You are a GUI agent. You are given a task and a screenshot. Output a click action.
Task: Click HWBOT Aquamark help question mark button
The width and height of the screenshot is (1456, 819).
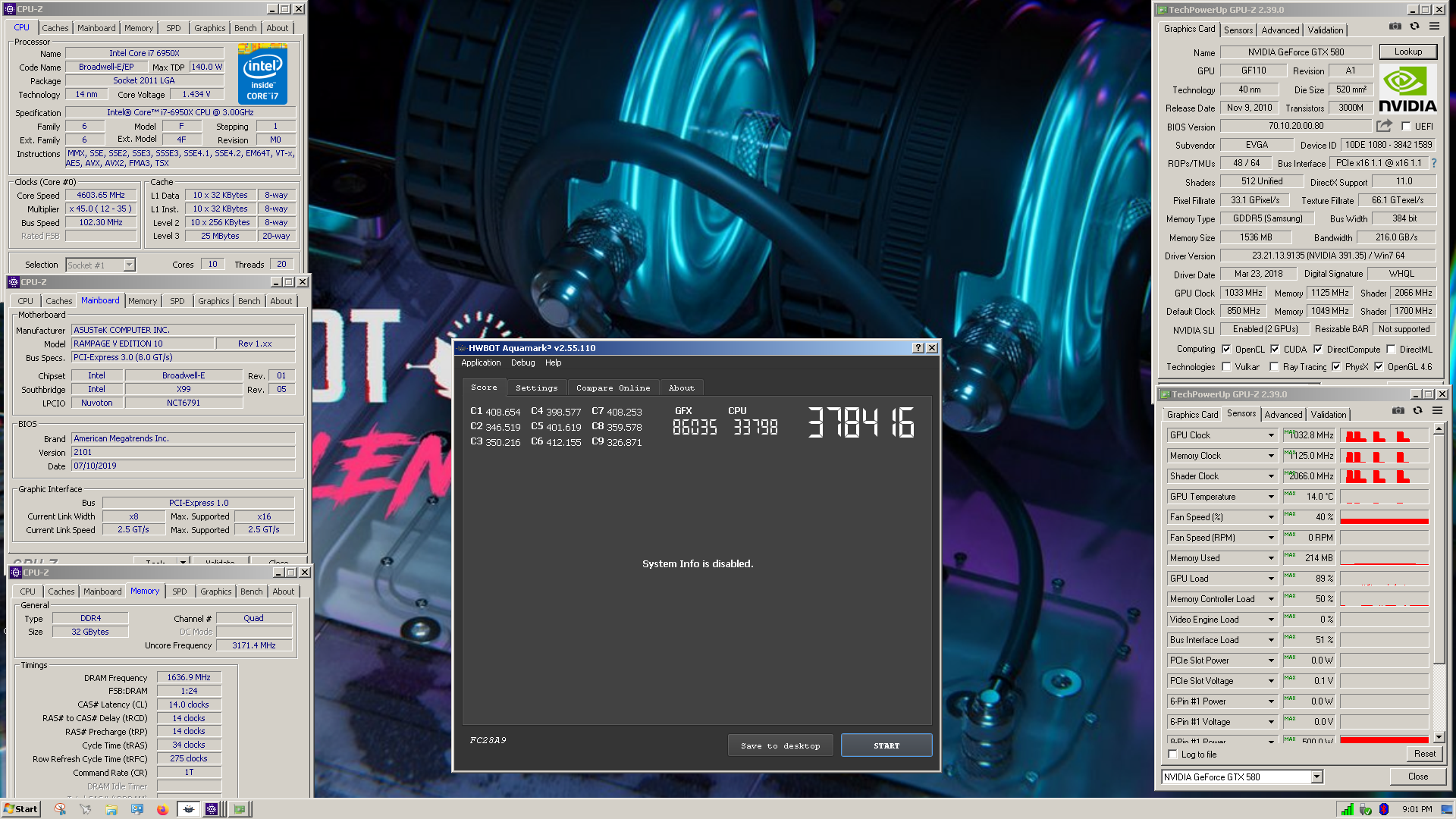click(918, 348)
